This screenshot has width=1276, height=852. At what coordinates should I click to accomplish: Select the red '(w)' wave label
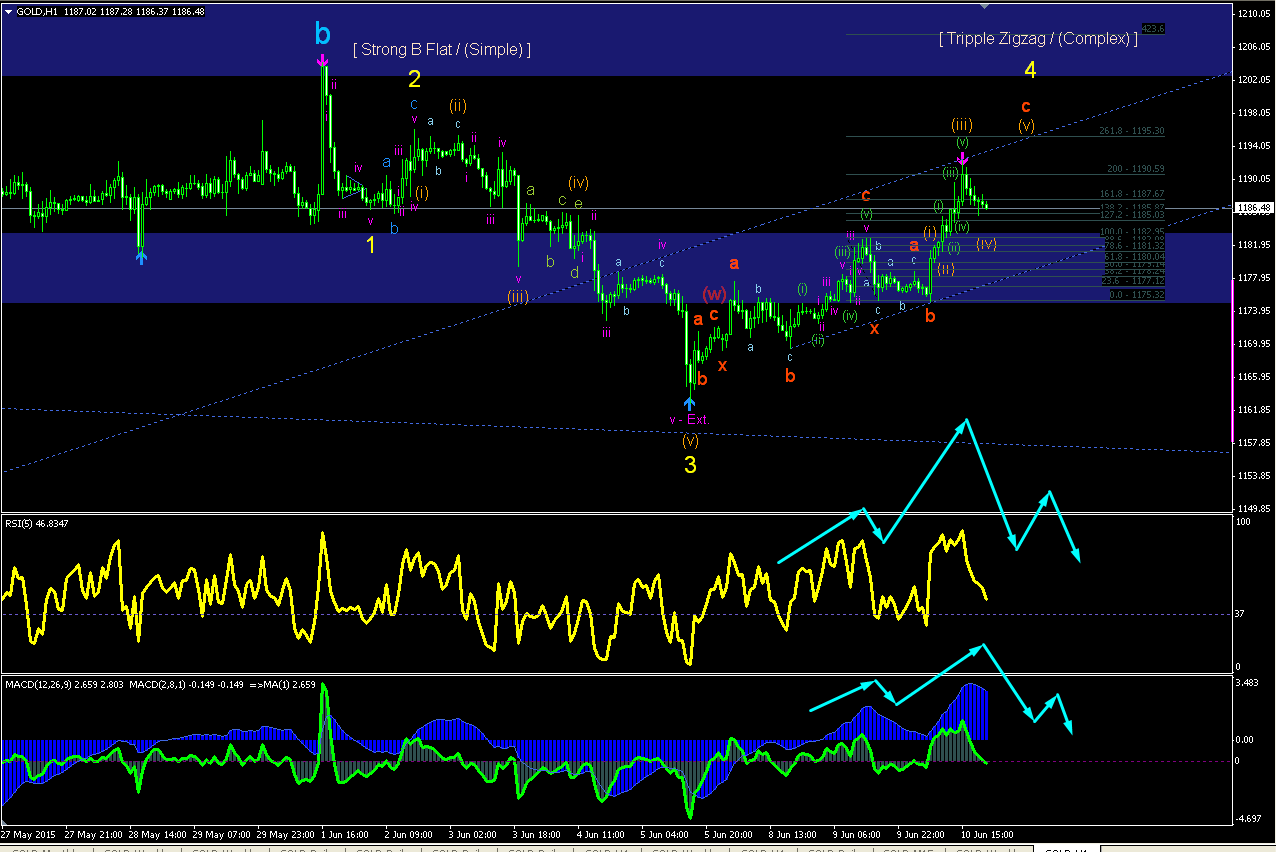point(714,294)
